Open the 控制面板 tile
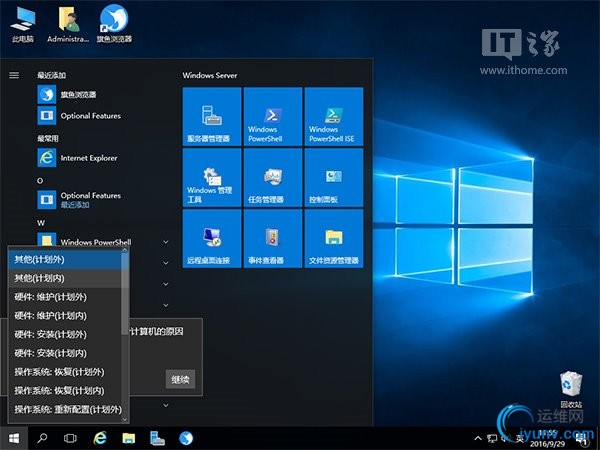600x450 pixels. [334, 178]
